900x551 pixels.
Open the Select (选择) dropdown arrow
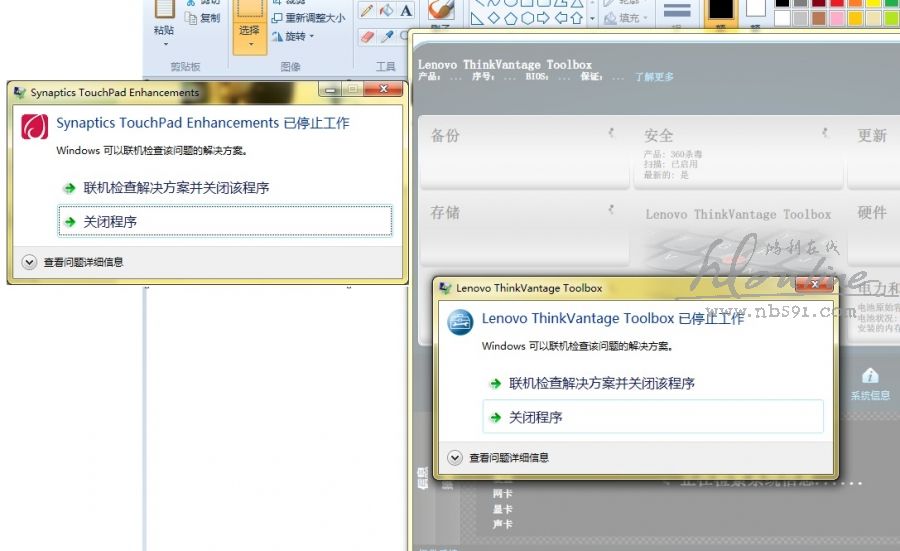(250, 45)
